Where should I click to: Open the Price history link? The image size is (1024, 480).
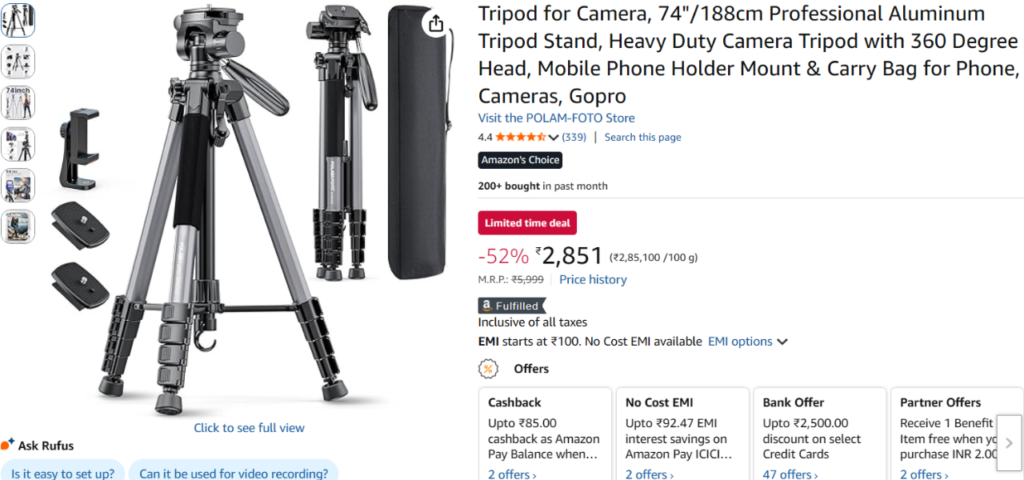pyautogui.click(x=593, y=280)
